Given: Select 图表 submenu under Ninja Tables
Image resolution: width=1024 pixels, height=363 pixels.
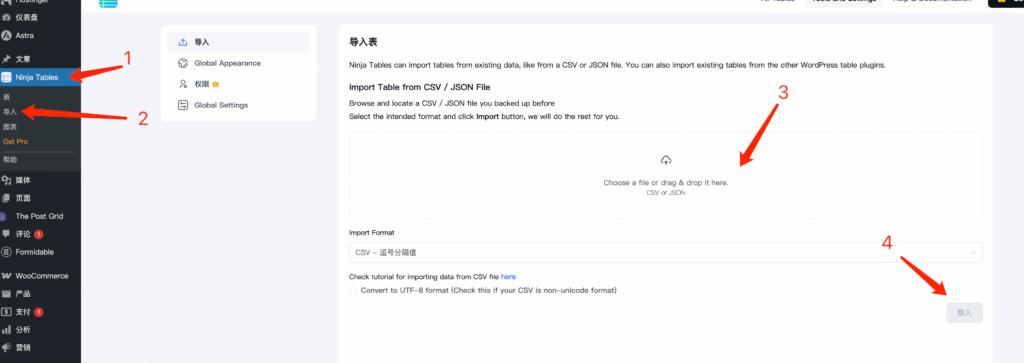Looking at the screenshot, I should [x=10, y=127].
